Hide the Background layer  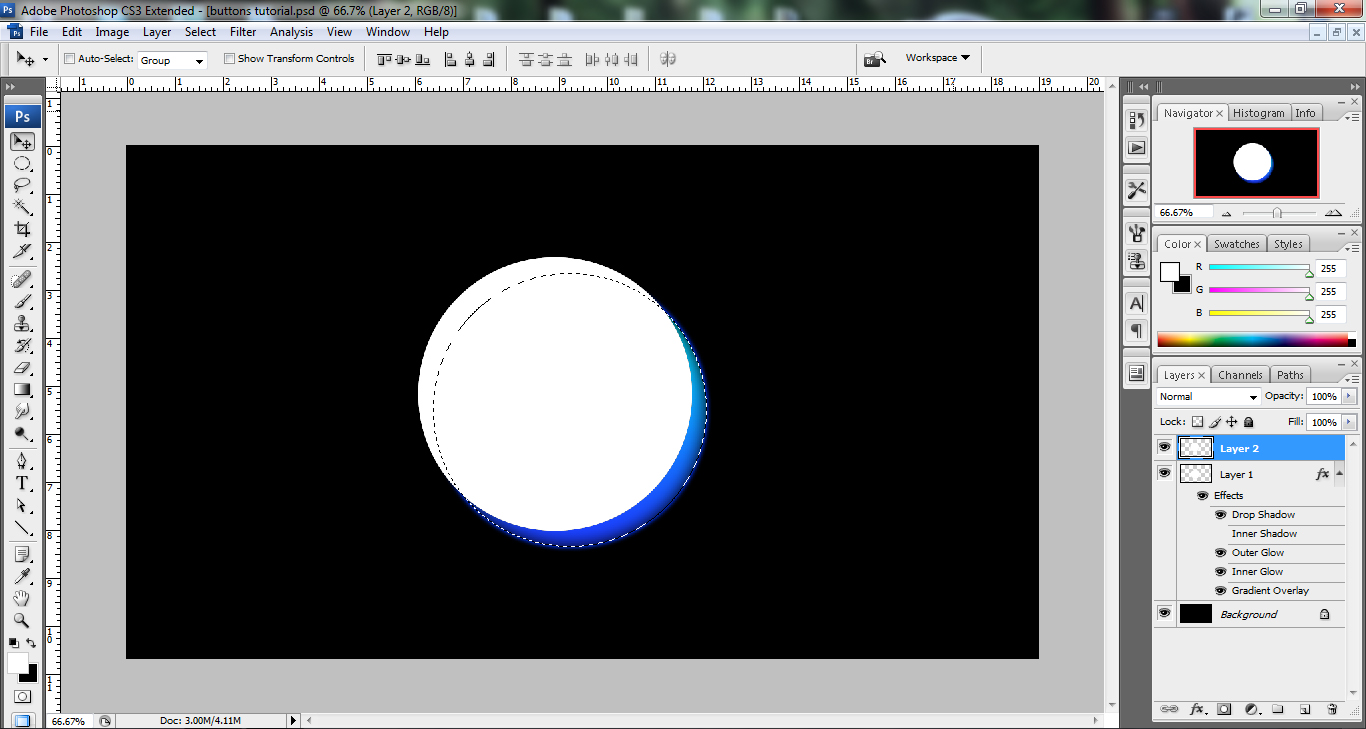1164,613
